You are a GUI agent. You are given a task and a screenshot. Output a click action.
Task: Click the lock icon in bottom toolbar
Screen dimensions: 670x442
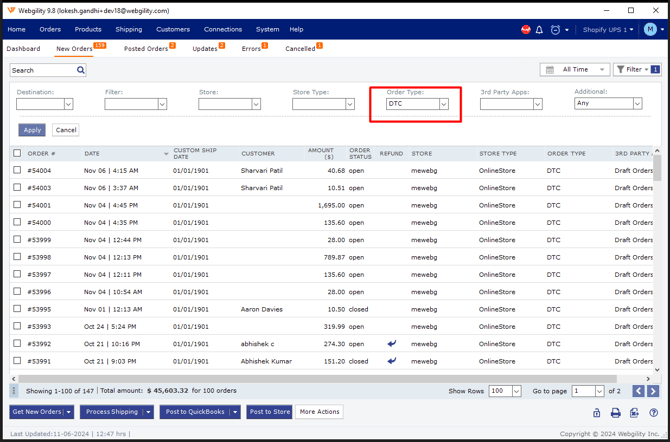click(x=596, y=412)
